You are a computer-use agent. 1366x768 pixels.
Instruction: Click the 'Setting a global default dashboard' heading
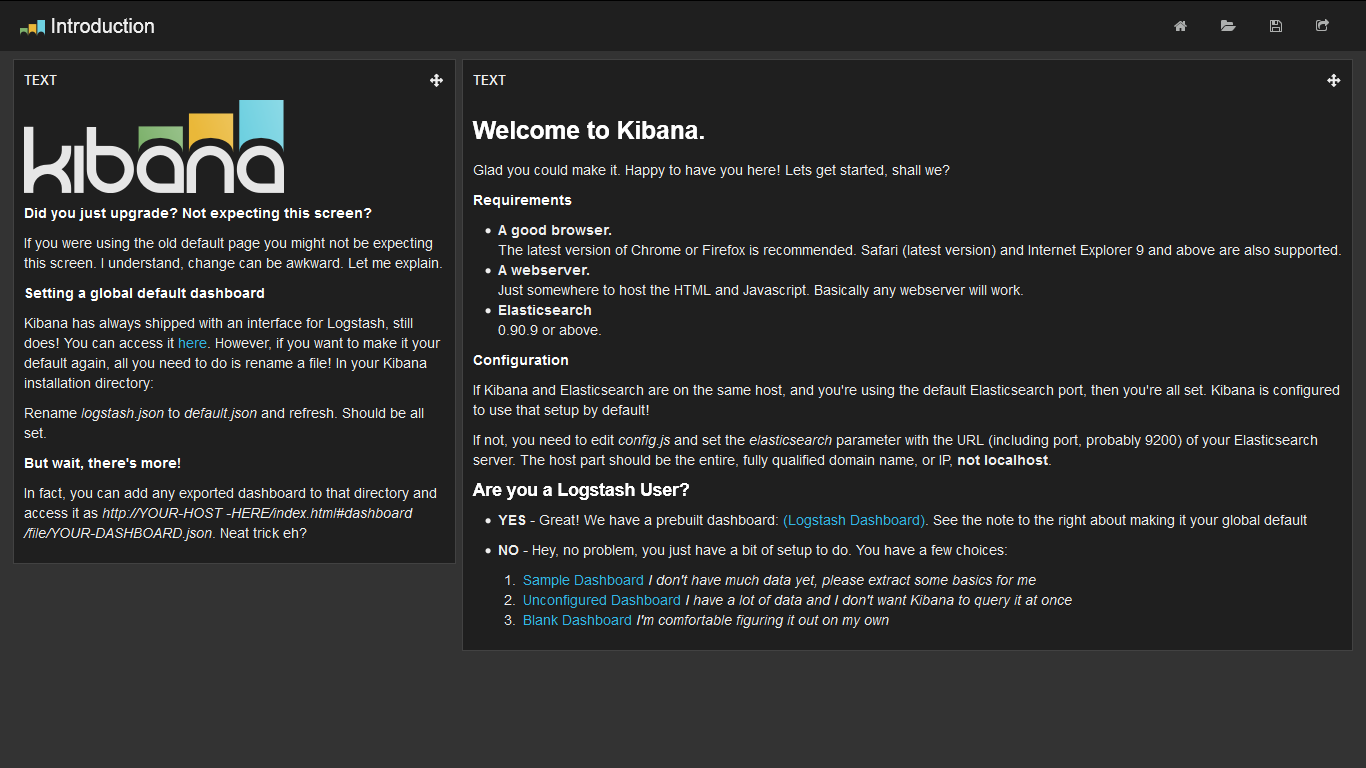point(144,293)
